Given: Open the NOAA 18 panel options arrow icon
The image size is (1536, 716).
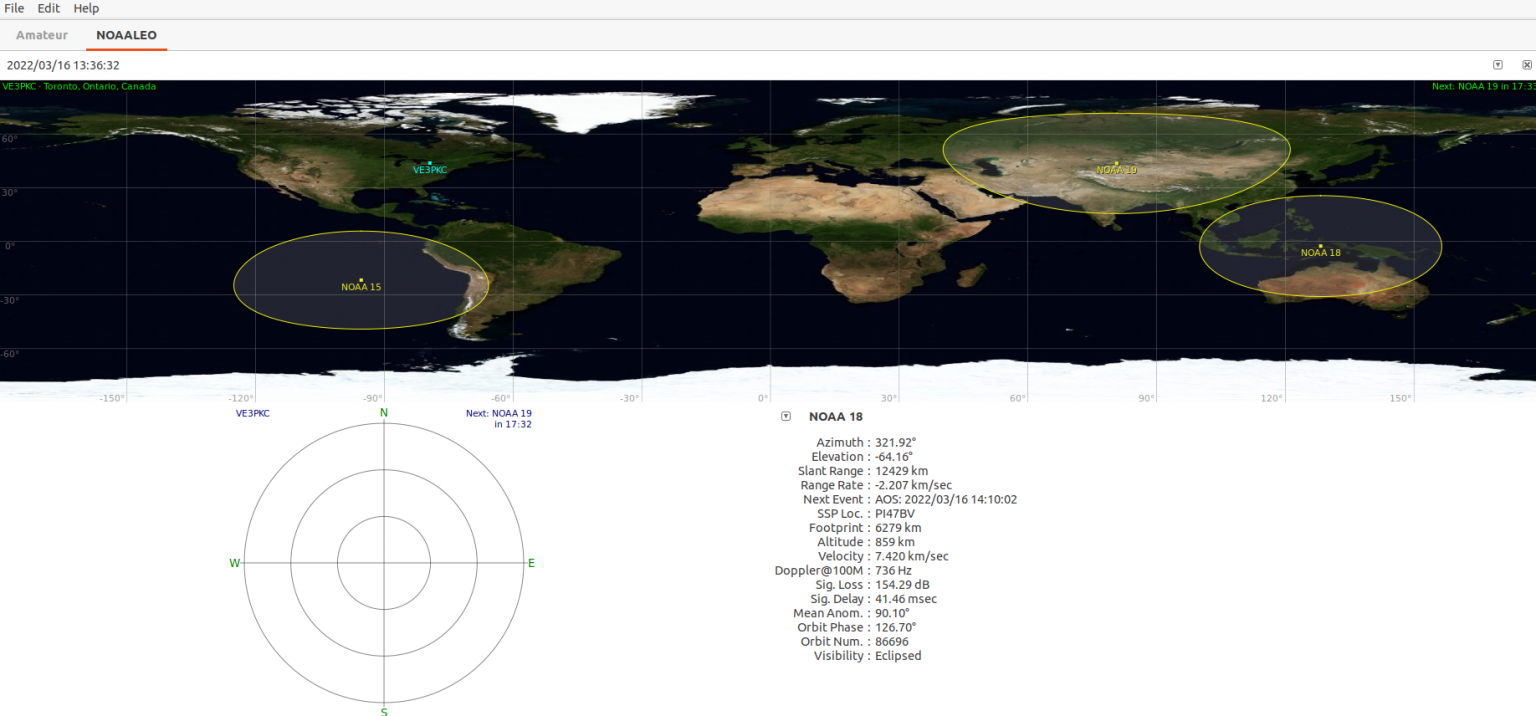Looking at the screenshot, I should tap(784, 417).
